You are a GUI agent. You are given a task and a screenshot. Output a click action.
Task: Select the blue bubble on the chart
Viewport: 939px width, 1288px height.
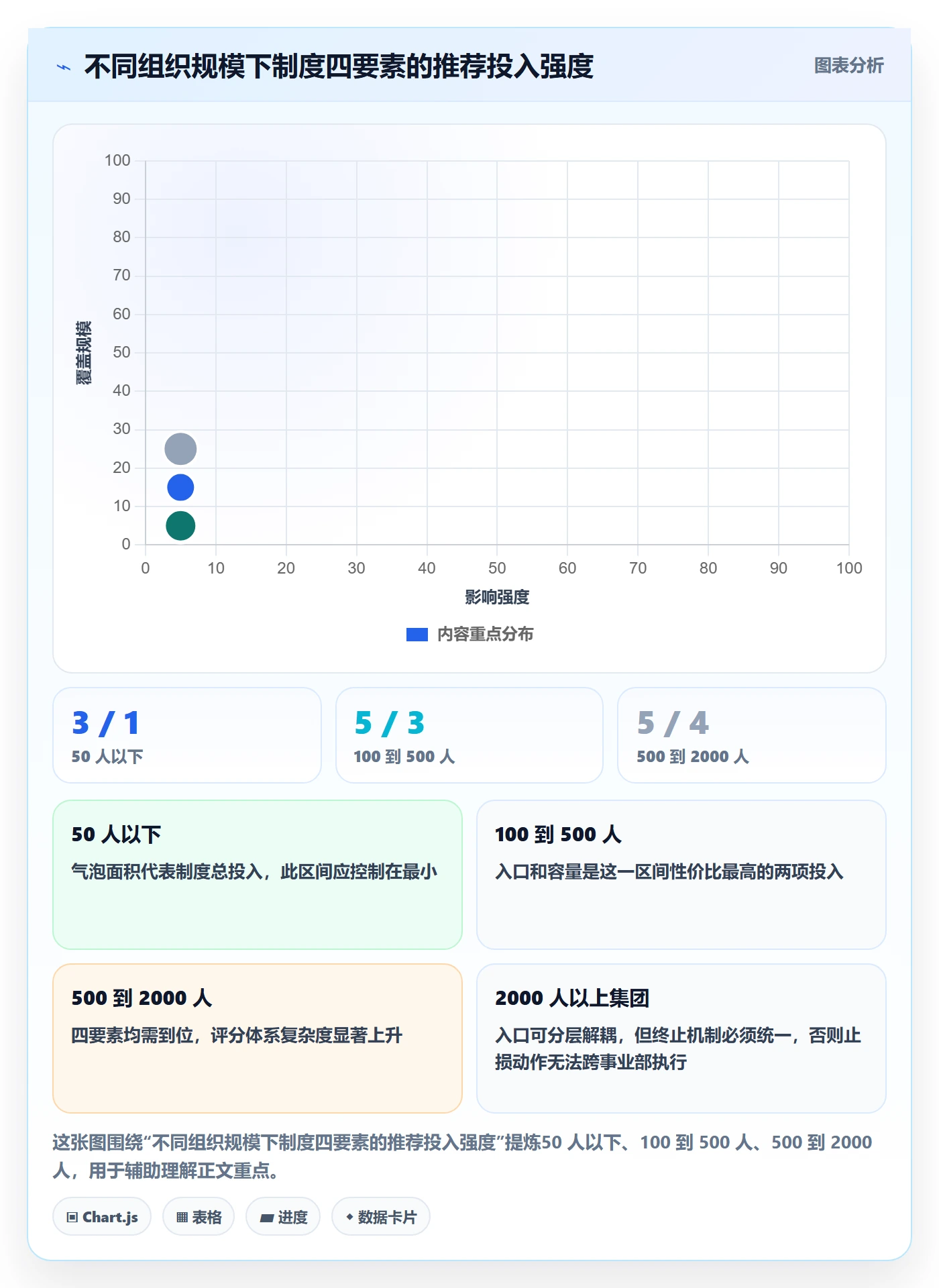180,487
